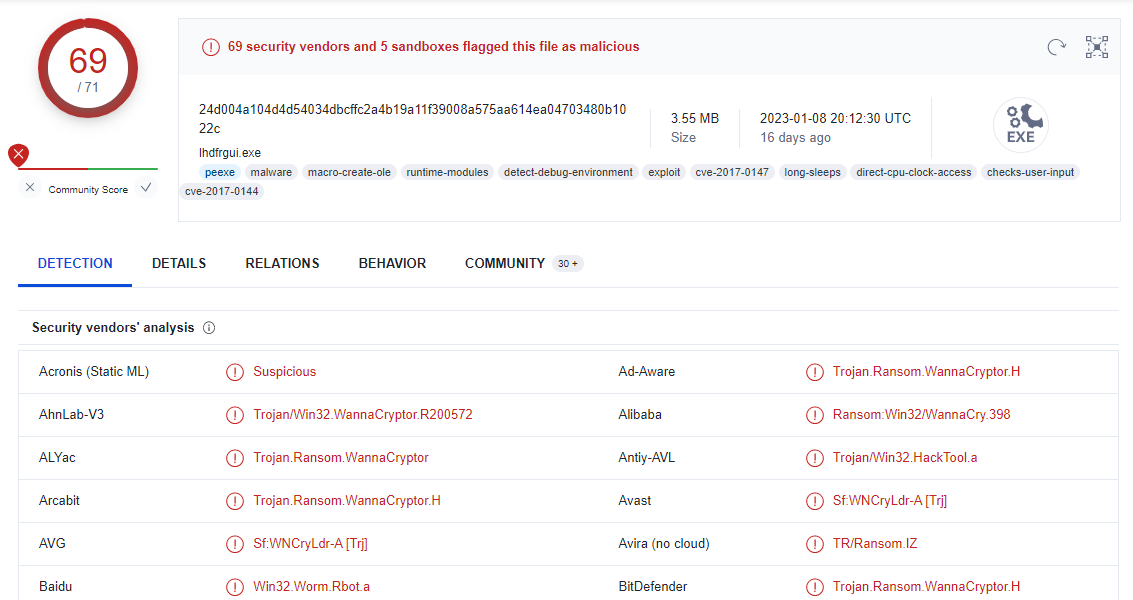
Task: Click the cve-2017-0147 tag
Action: tap(732, 172)
